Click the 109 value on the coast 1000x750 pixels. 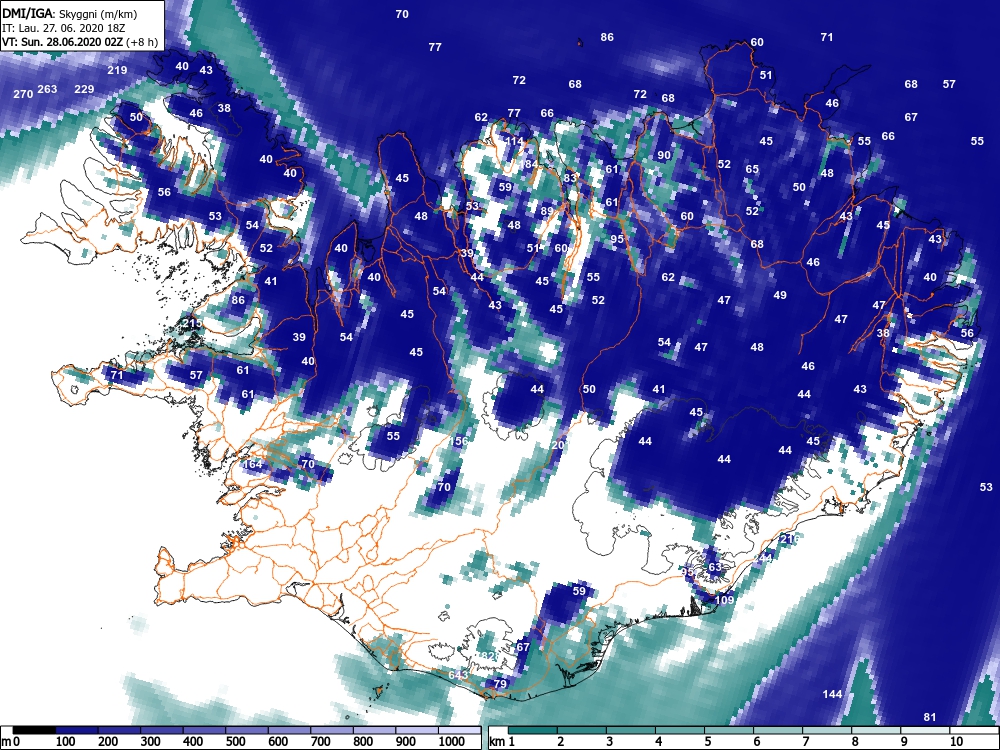(x=724, y=599)
